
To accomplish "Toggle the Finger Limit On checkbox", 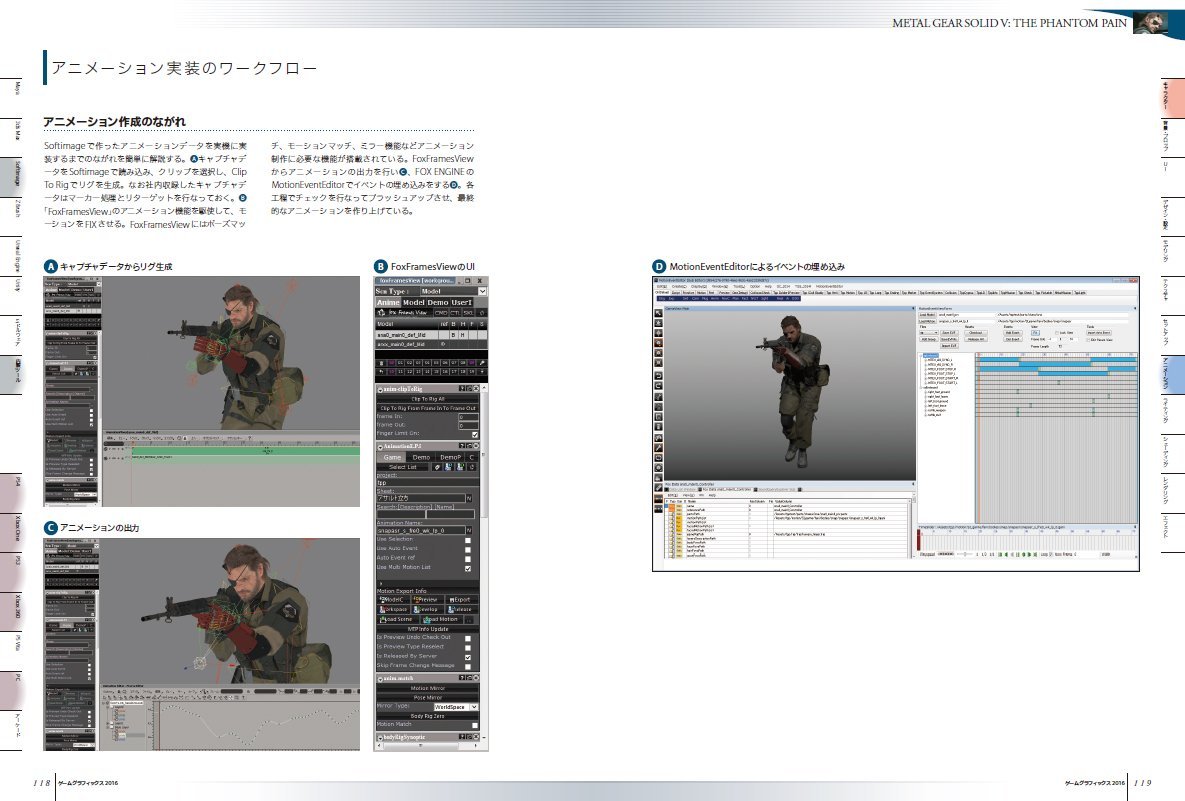I will pos(474,434).
